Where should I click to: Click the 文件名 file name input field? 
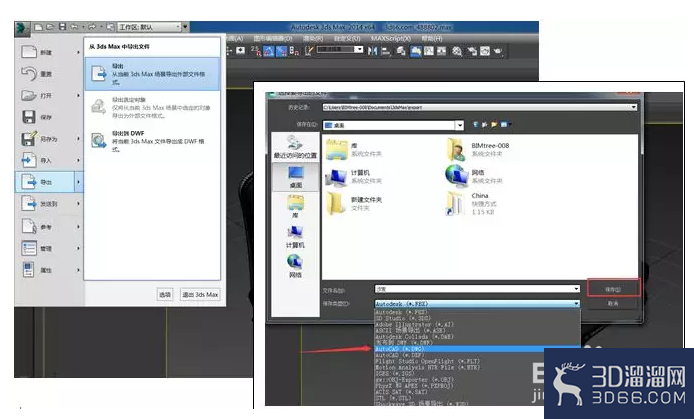tap(477, 289)
